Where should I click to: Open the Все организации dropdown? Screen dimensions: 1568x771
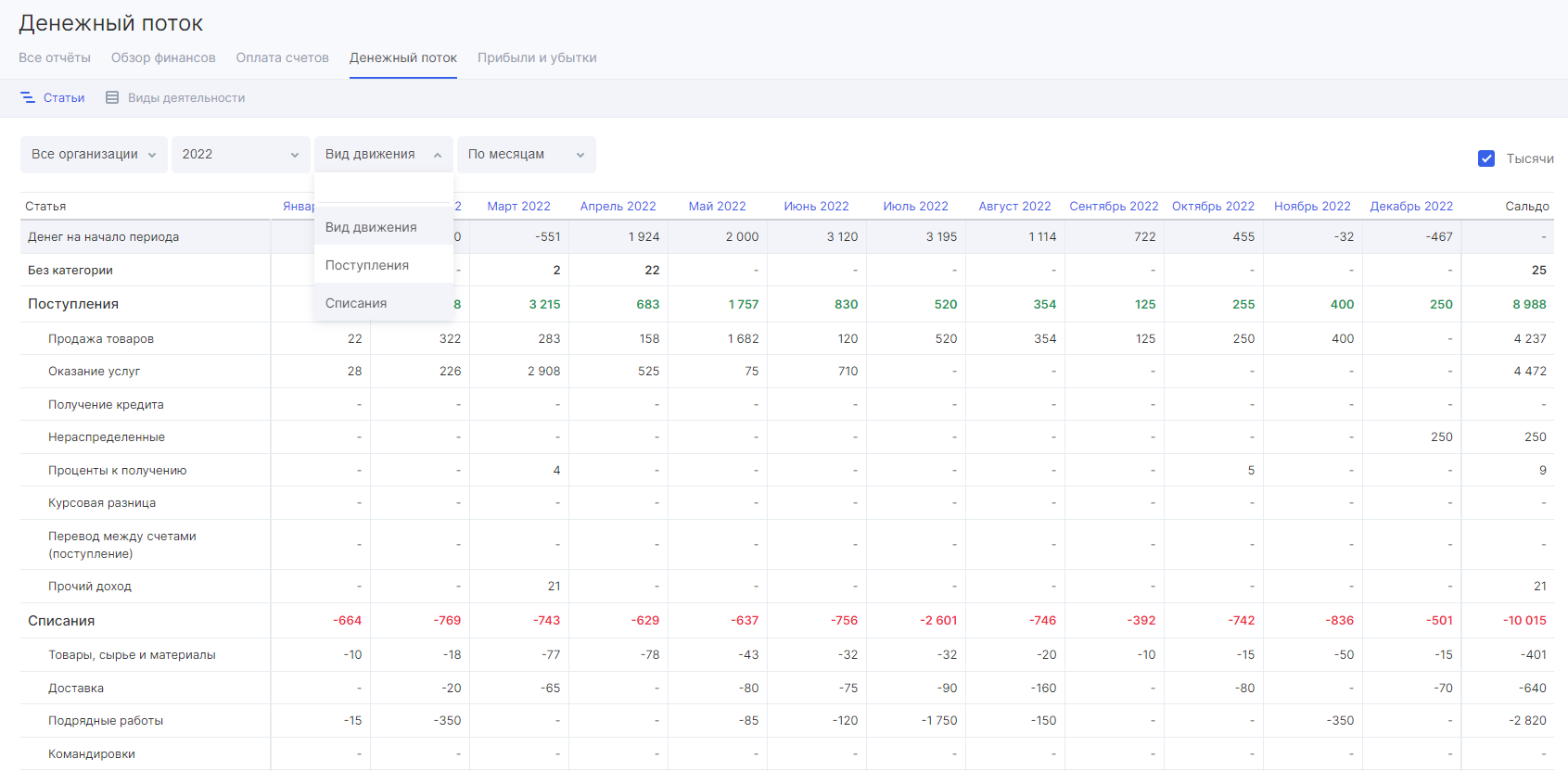point(94,155)
